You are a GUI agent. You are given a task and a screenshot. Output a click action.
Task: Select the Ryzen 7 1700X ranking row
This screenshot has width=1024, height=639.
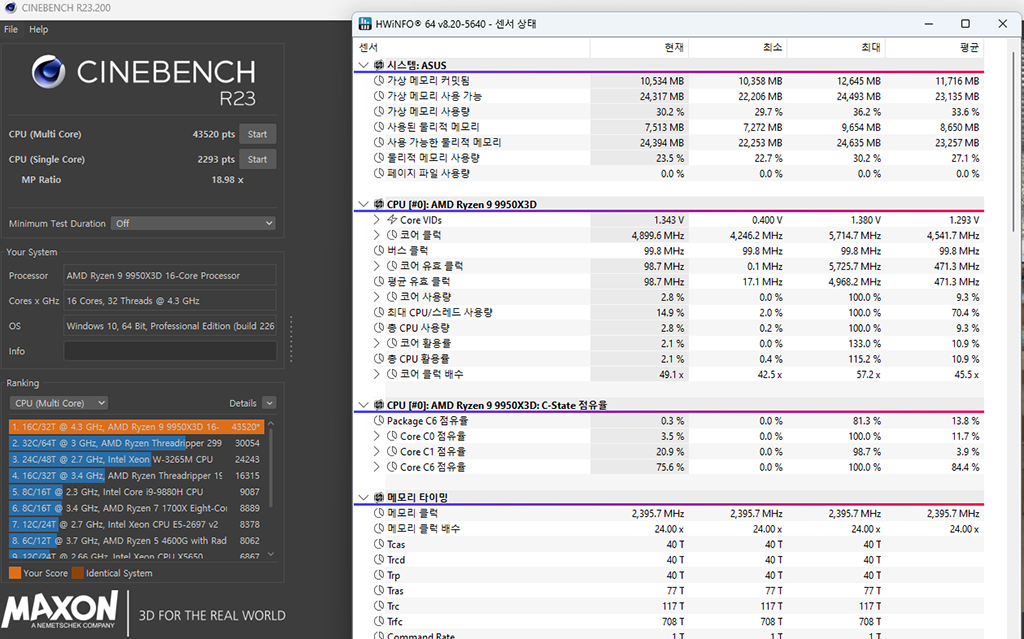point(136,508)
